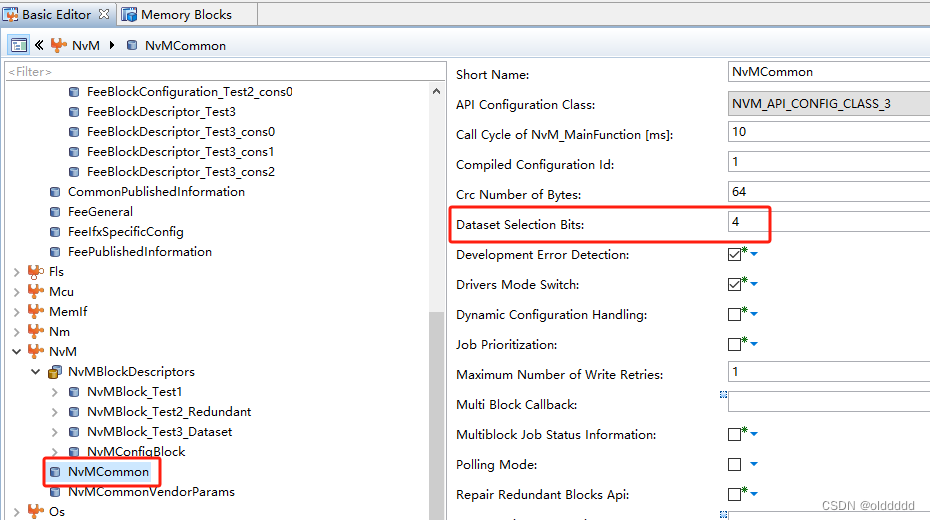Click the double-chevron back icon in breadcrumb
930x520 pixels.
click(x=39, y=45)
